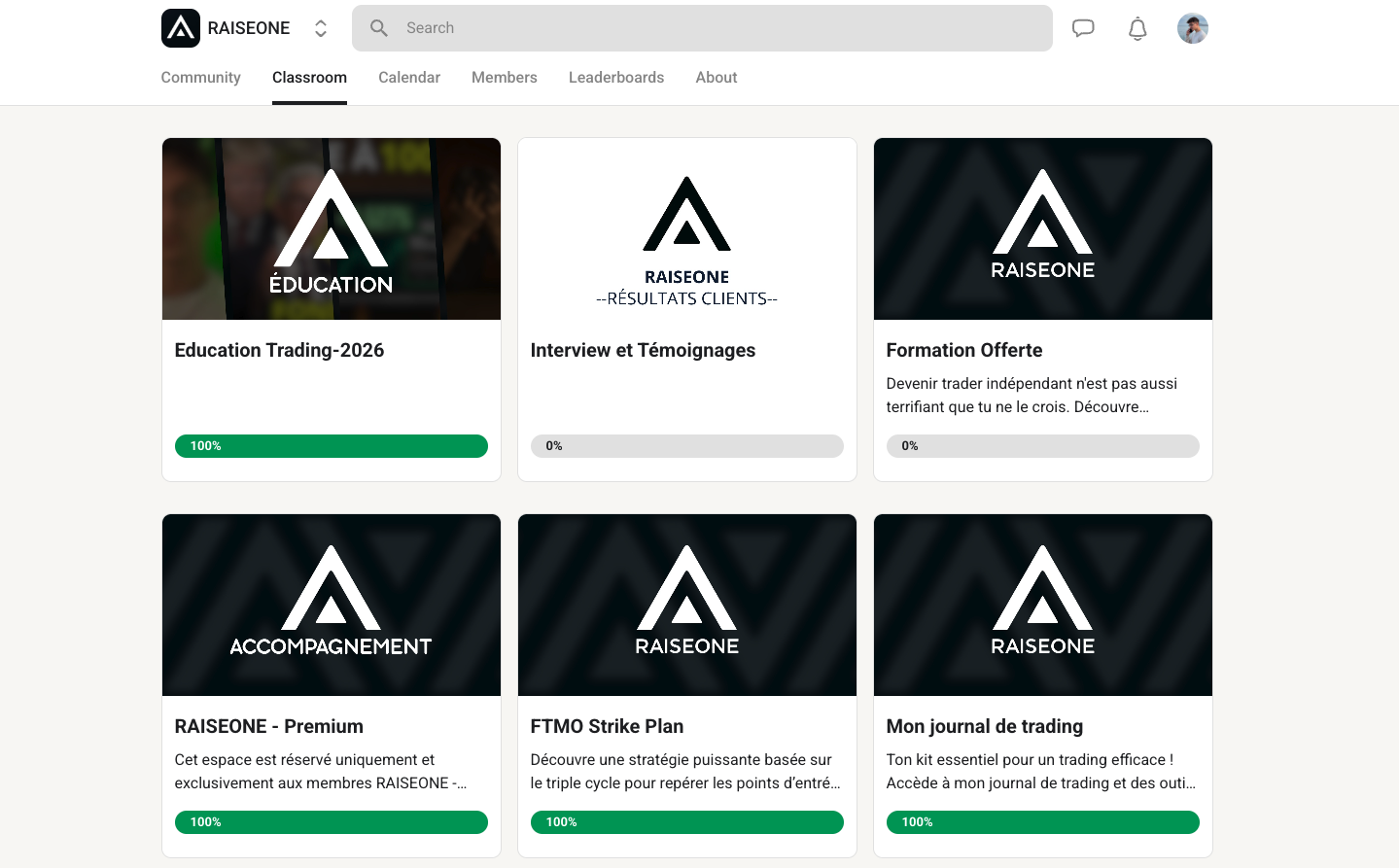
Task: Click Interview et Témoignages 0% progress bar
Action: [x=687, y=446]
